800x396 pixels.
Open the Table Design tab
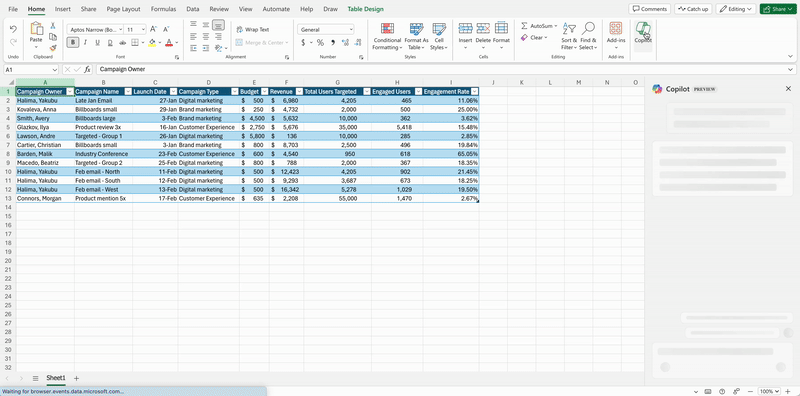pyautogui.click(x=365, y=9)
